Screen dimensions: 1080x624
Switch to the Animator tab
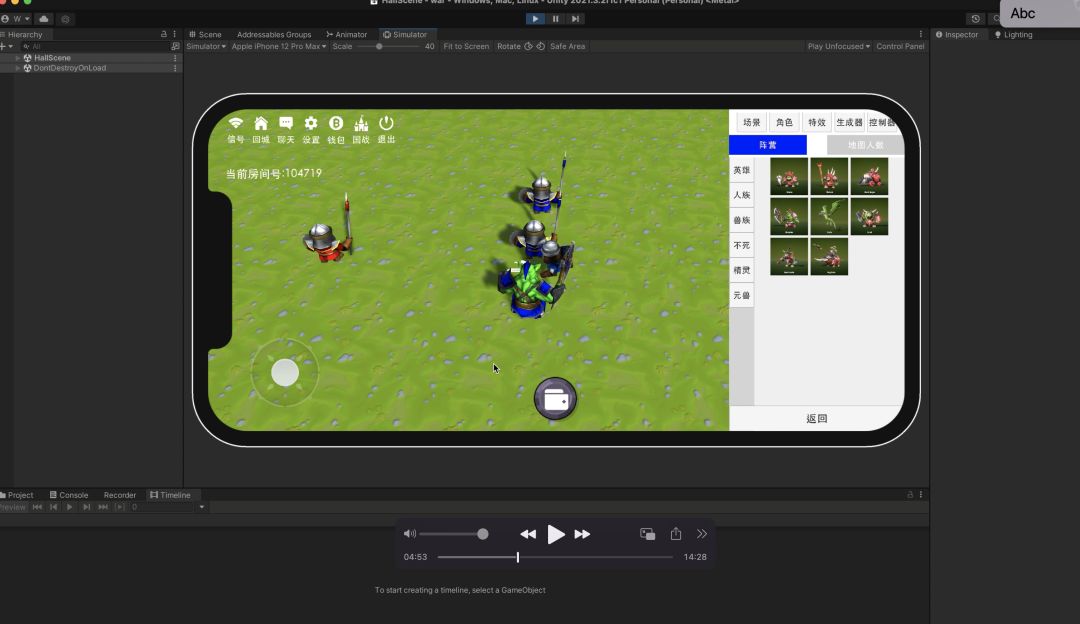[346, 34]
